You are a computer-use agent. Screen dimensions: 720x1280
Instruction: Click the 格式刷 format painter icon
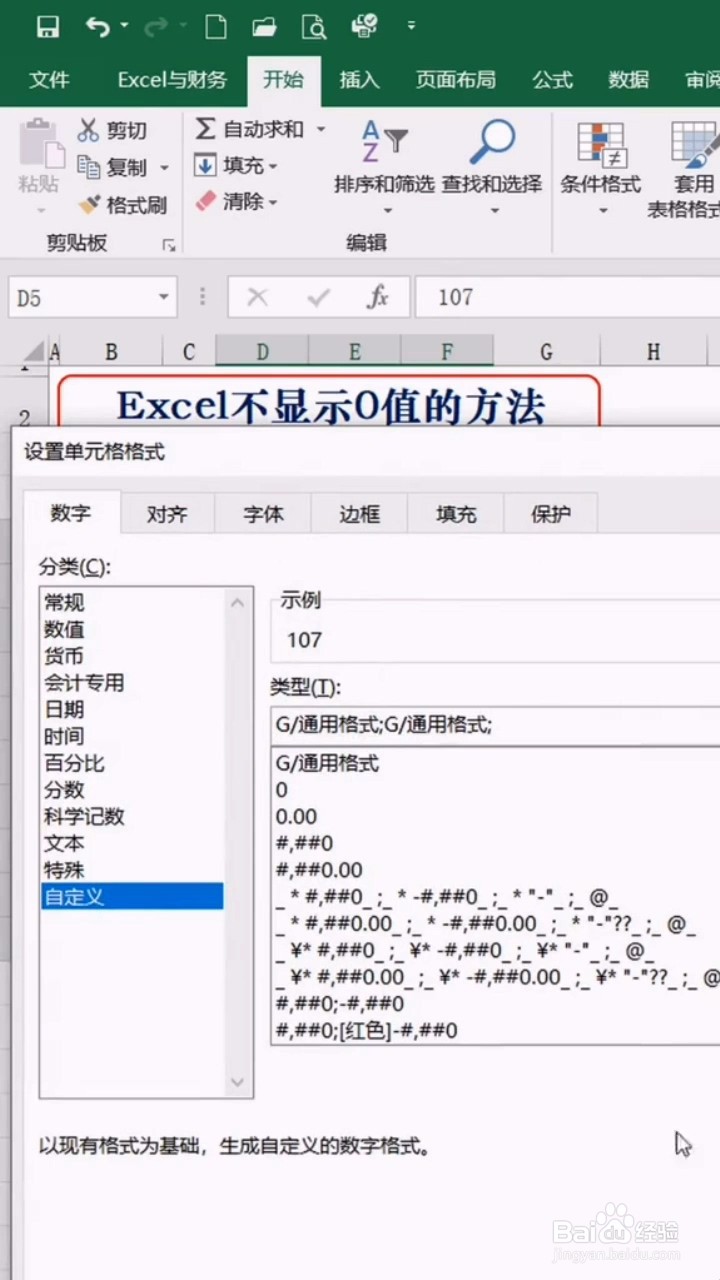pos(89,205)
